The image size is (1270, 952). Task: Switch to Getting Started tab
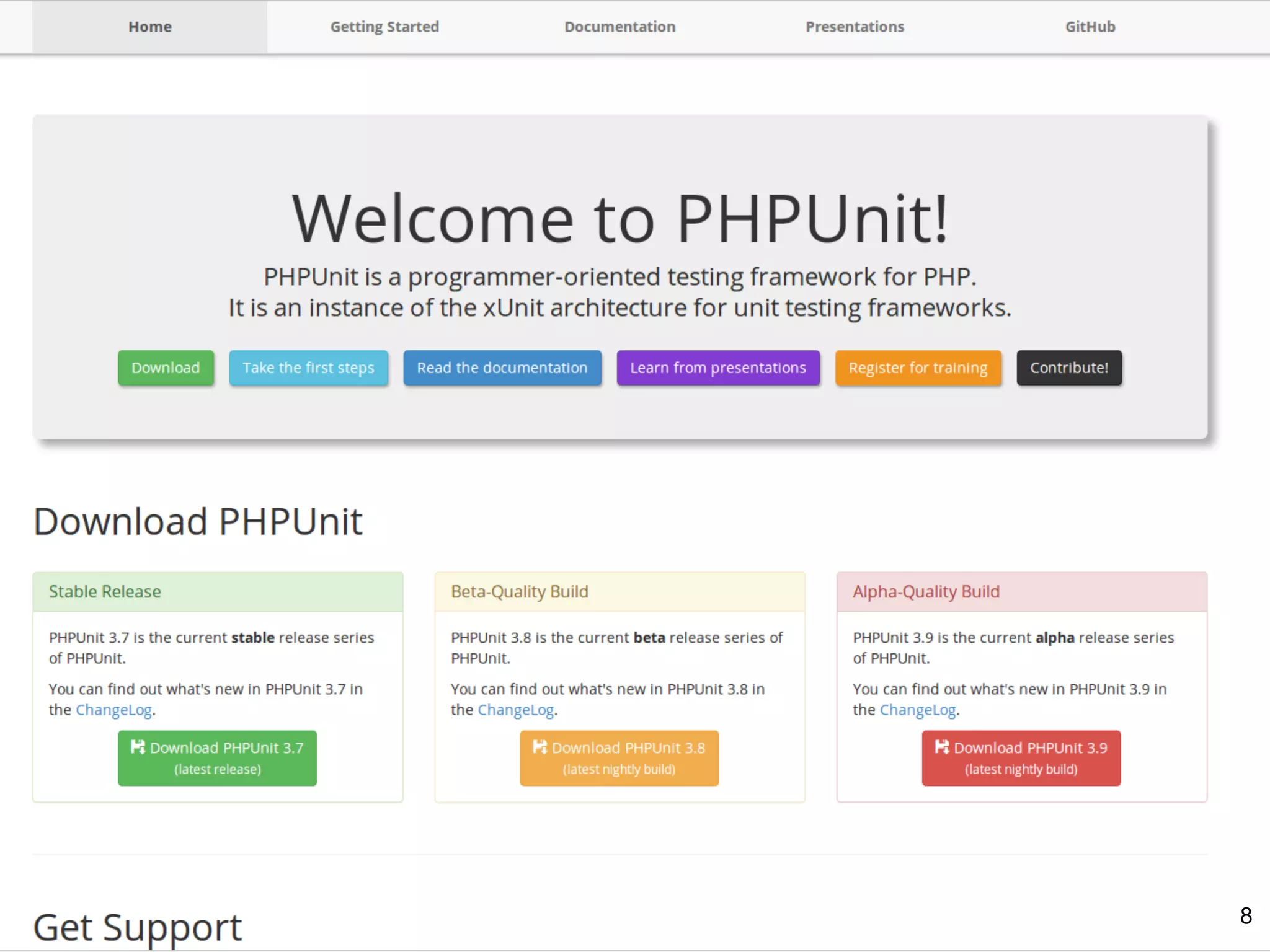tap(384, 27)
